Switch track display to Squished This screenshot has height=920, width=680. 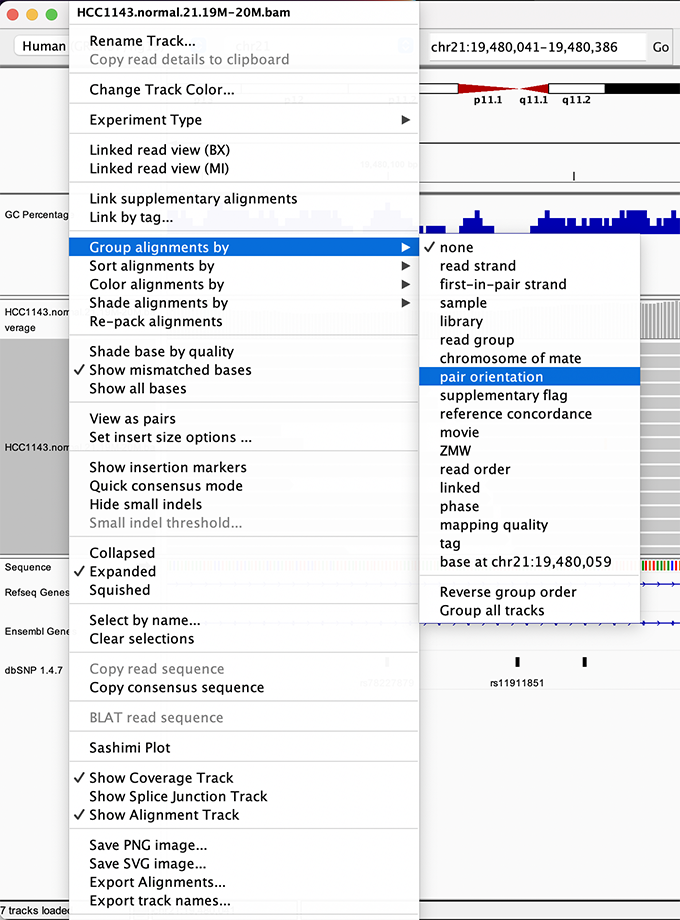coord(119,590)
